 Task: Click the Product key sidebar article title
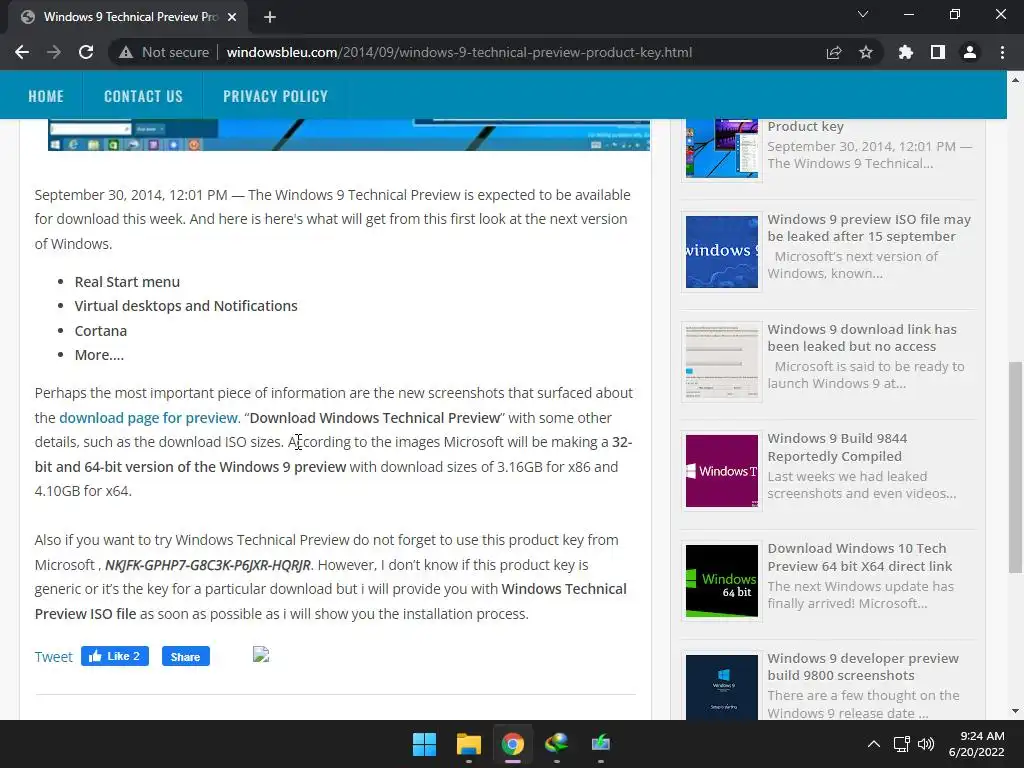click(x=805, y=127)
